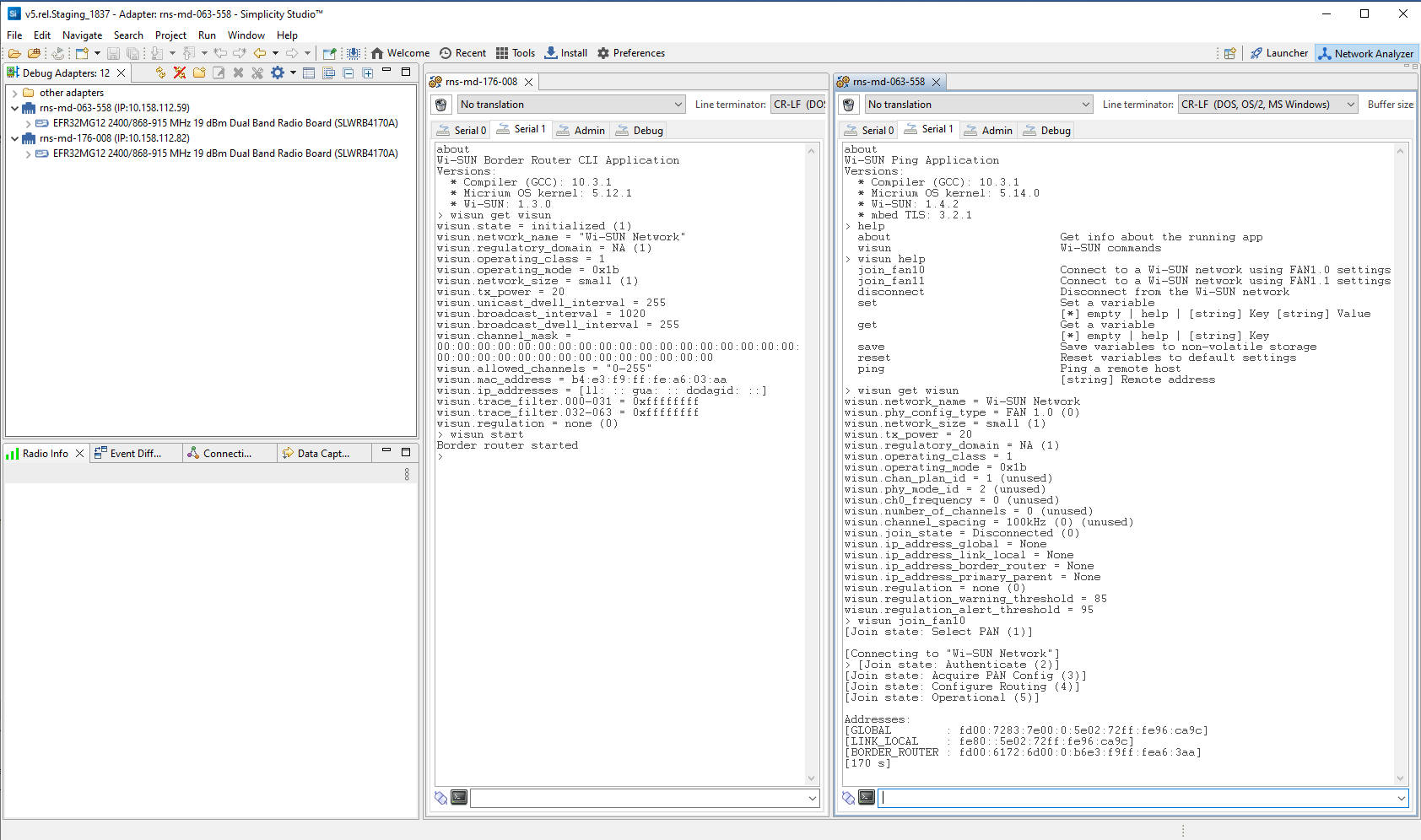Expand the other adapters folder
This screenshot has width=1421, height=840.
click(x=15, y=93)
